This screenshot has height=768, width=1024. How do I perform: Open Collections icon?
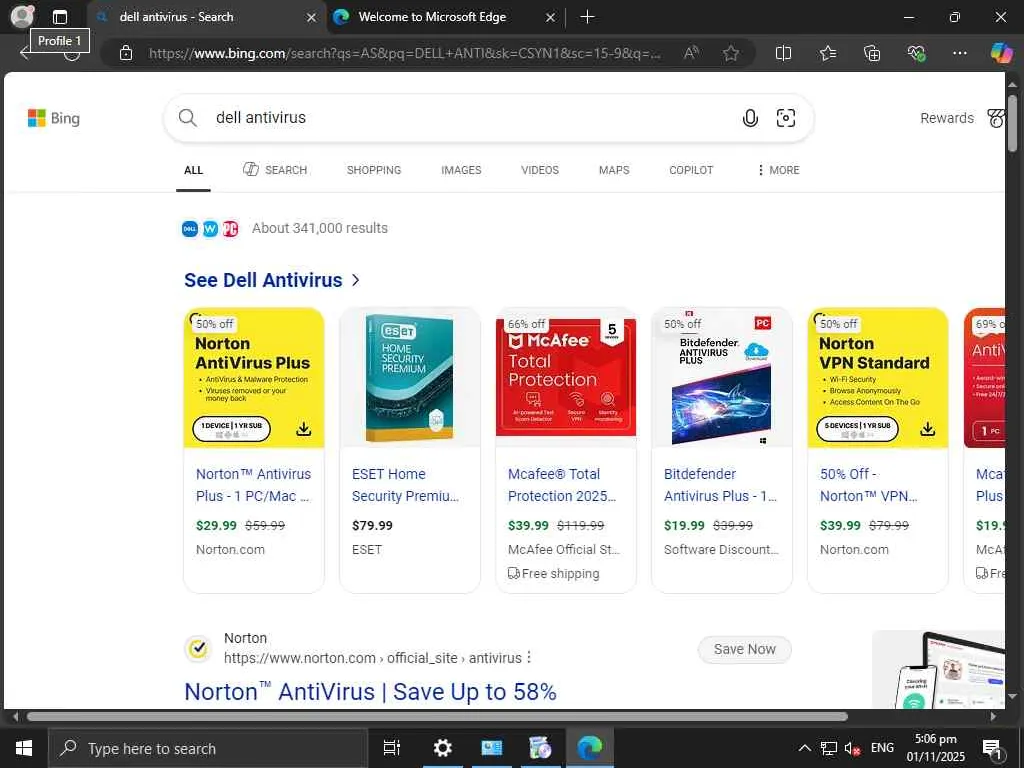872,53
